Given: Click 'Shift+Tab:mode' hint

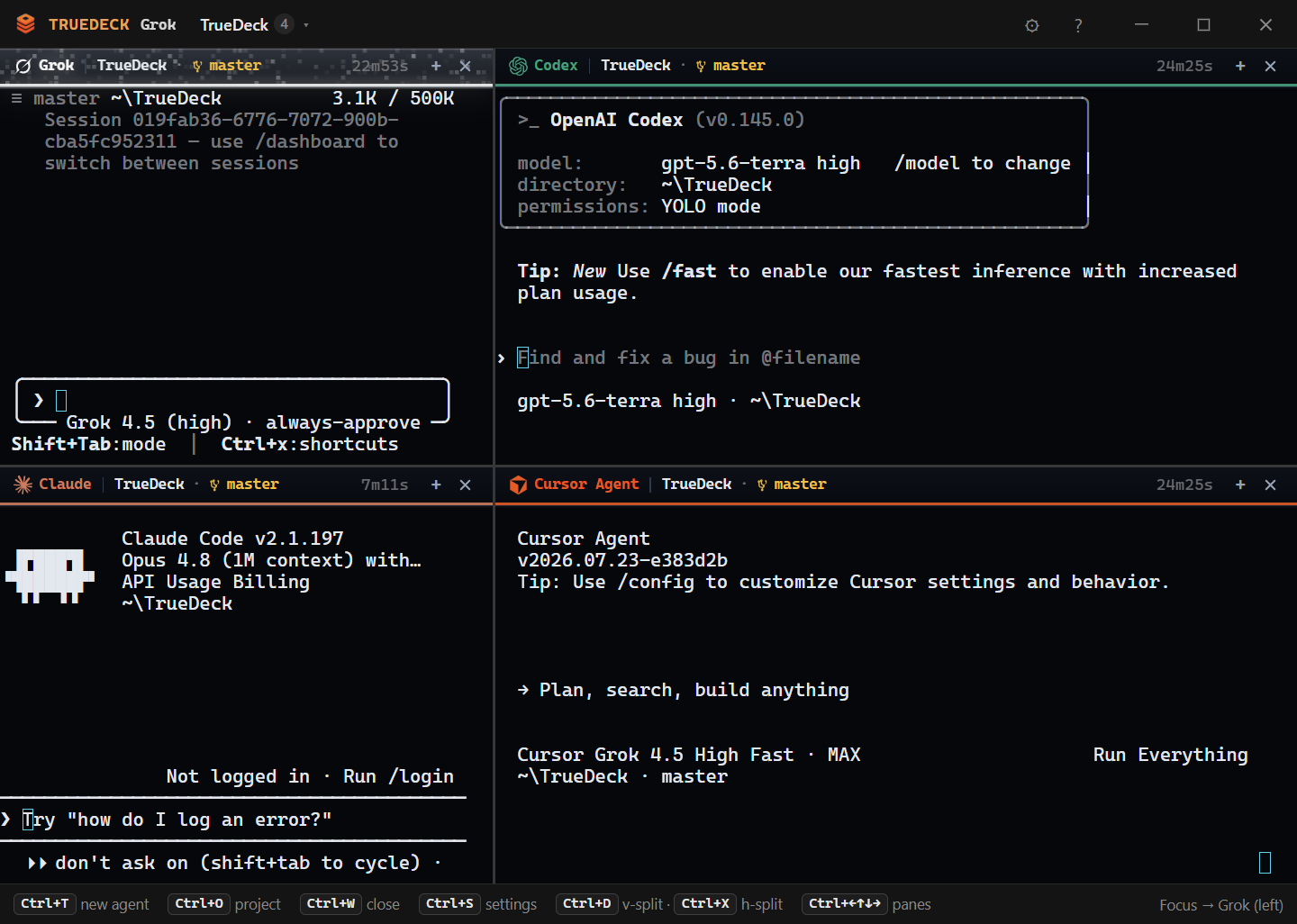Looking at the screenshot, I should point(88,444).
